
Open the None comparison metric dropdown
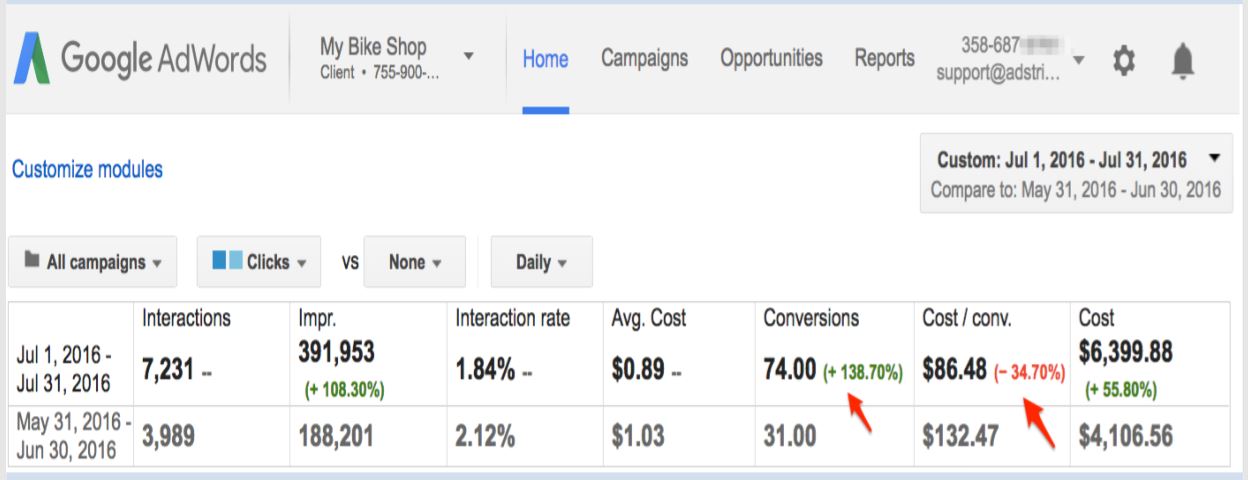pos(414,262)
